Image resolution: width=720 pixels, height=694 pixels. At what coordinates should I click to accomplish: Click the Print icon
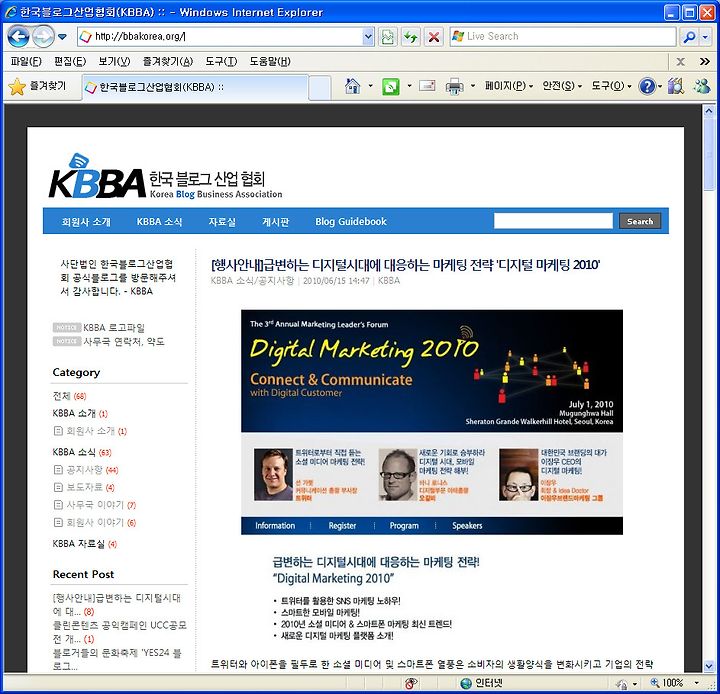(455, 86)
